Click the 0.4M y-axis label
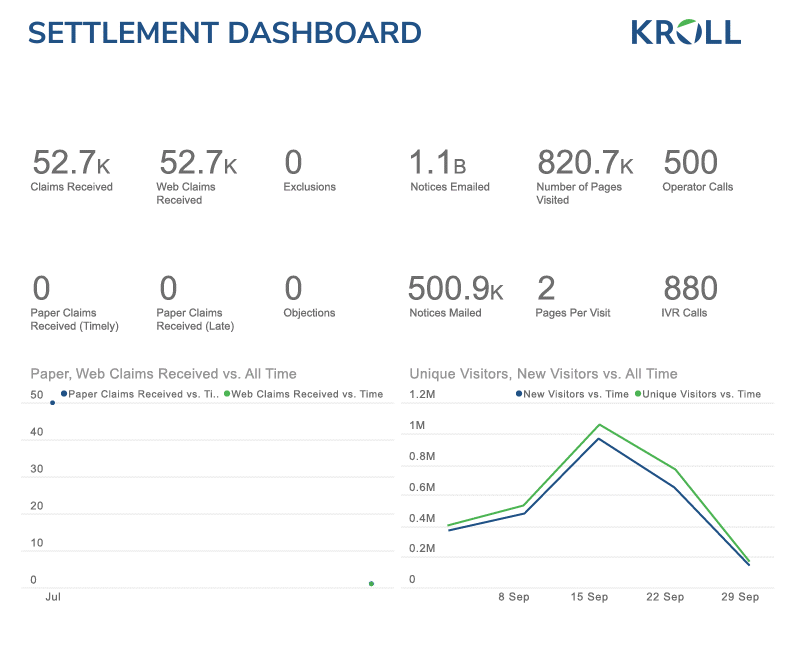800x650 pixels. pyautogui.click(x=422, y=518)
